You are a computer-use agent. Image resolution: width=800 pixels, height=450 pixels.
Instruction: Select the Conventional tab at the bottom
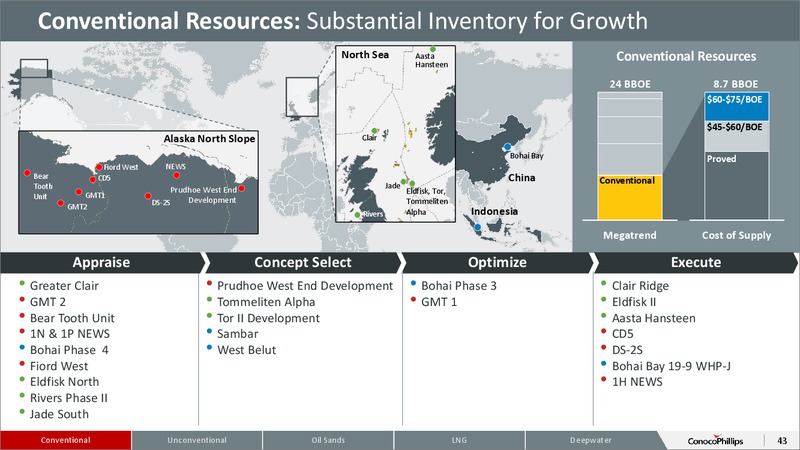pos(66,440)
